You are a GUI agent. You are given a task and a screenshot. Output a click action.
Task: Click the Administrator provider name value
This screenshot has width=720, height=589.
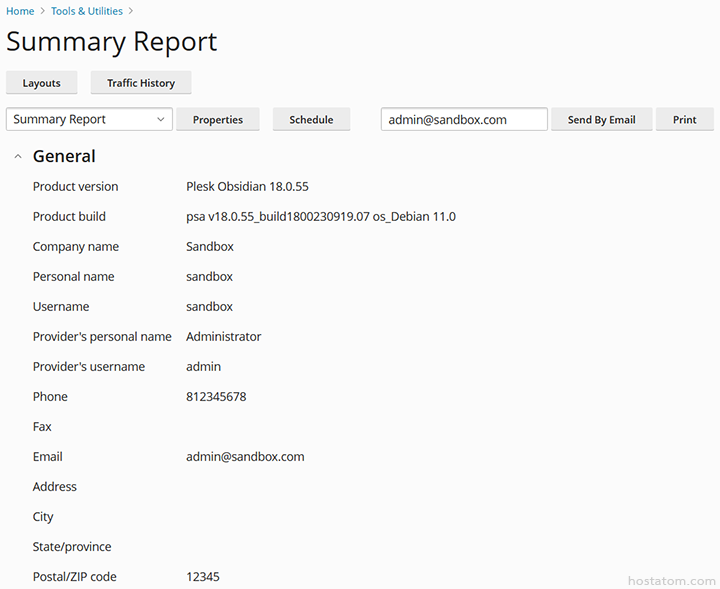[x=223, y=336]
